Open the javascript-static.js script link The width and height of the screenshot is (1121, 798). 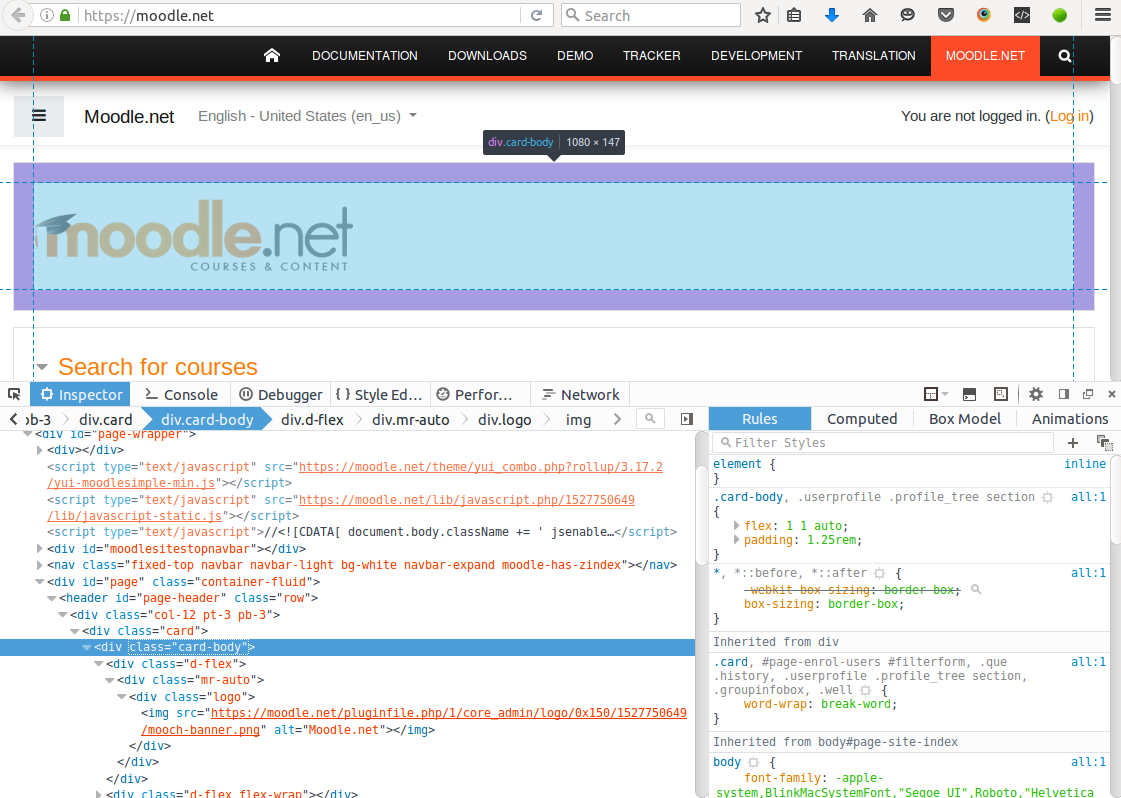(341, 508)
